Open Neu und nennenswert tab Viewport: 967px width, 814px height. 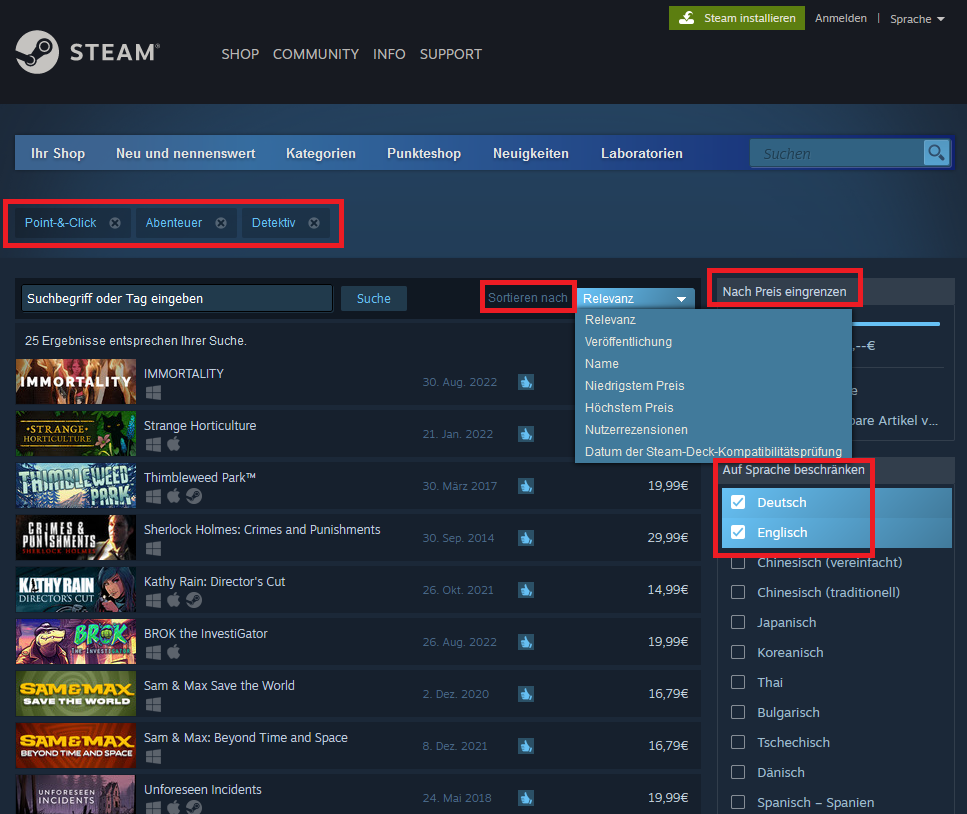(186, 154)
